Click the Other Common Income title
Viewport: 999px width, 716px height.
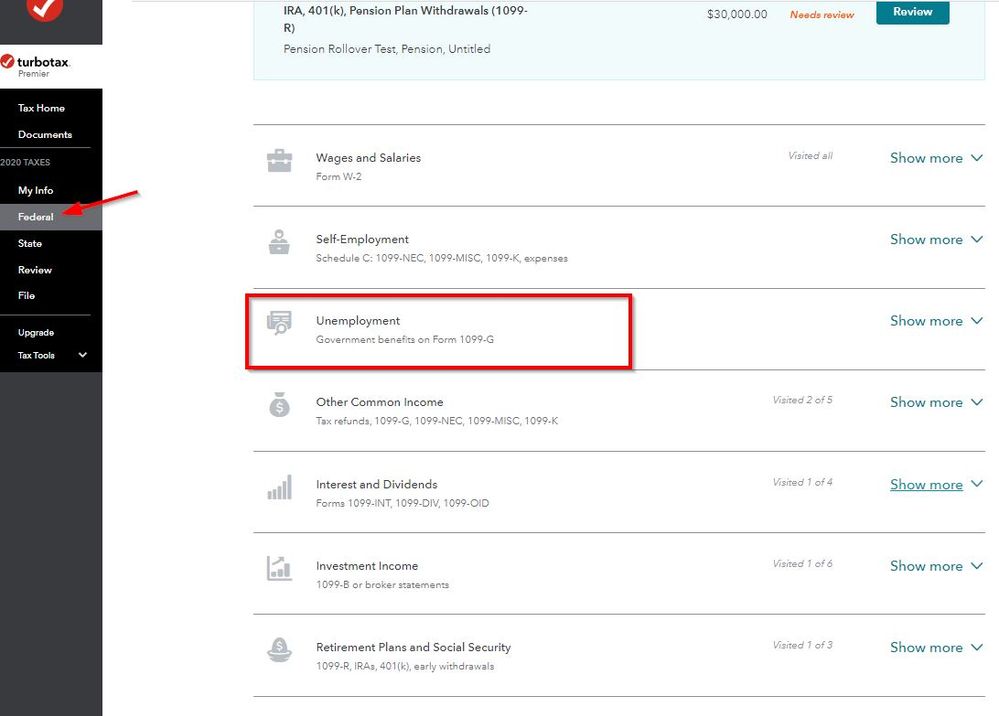[380, 403]
